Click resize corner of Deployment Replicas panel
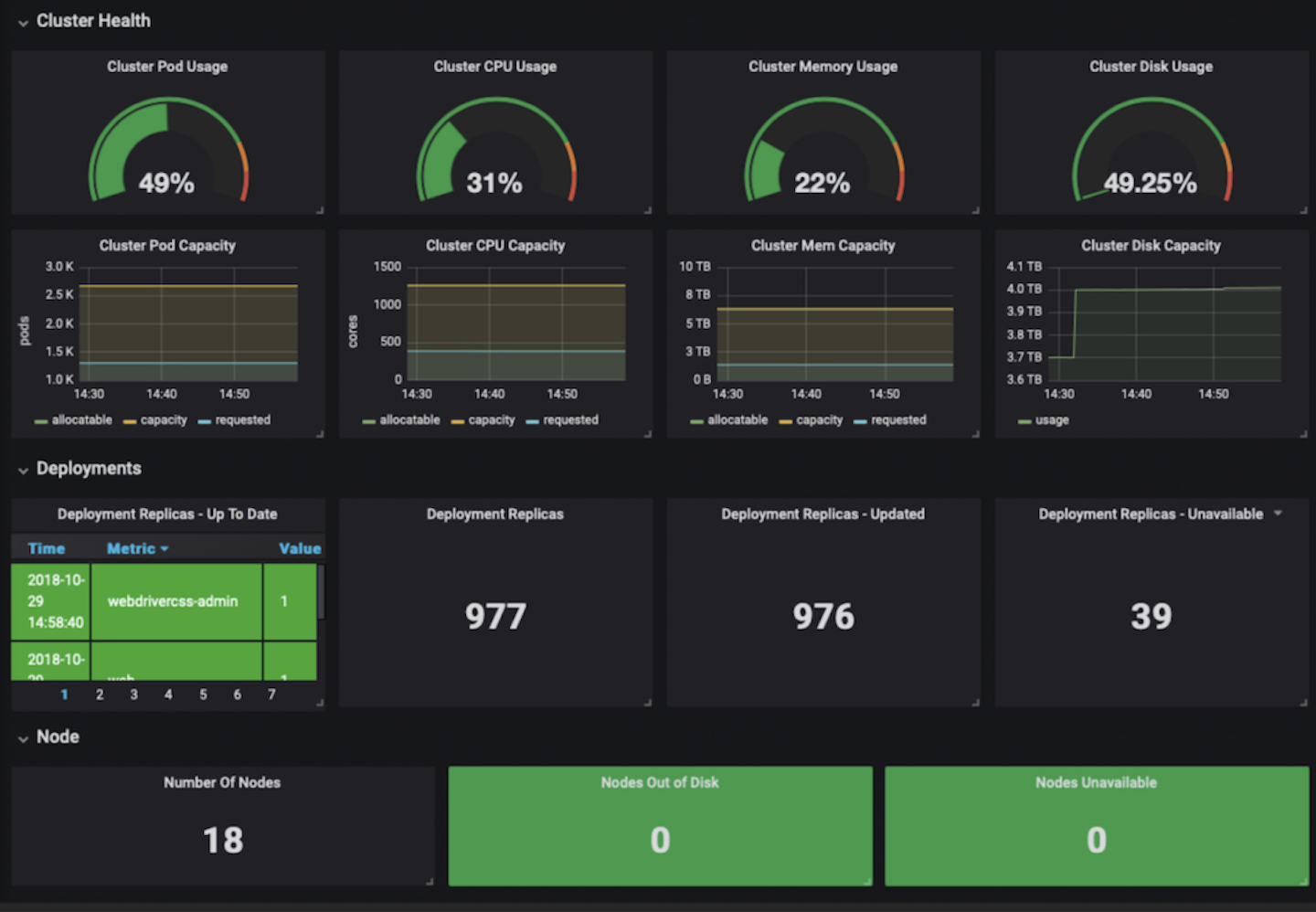Screen dimensions: 1316x912 647,702
